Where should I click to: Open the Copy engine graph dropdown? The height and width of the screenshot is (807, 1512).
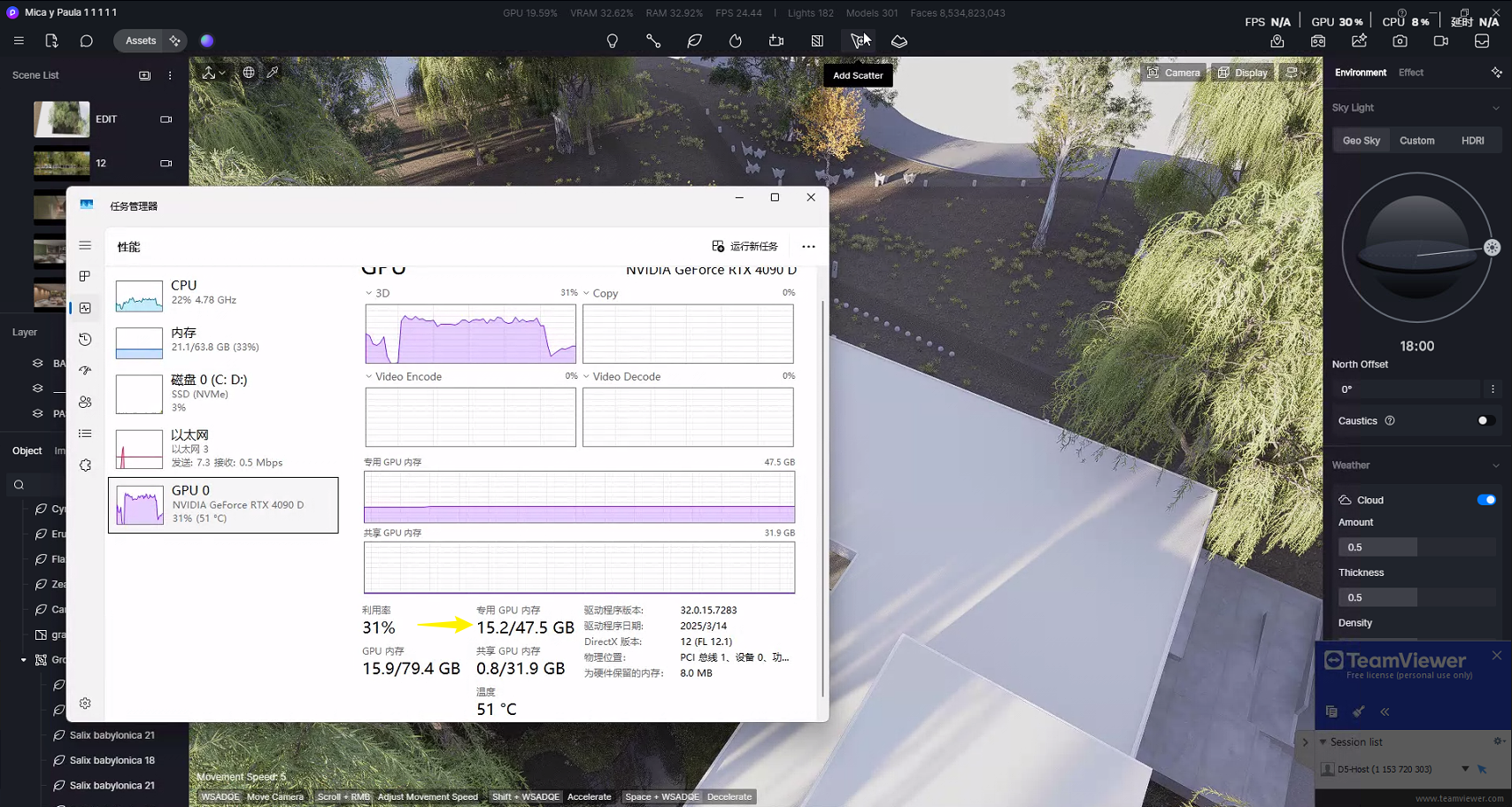(586, 293)
